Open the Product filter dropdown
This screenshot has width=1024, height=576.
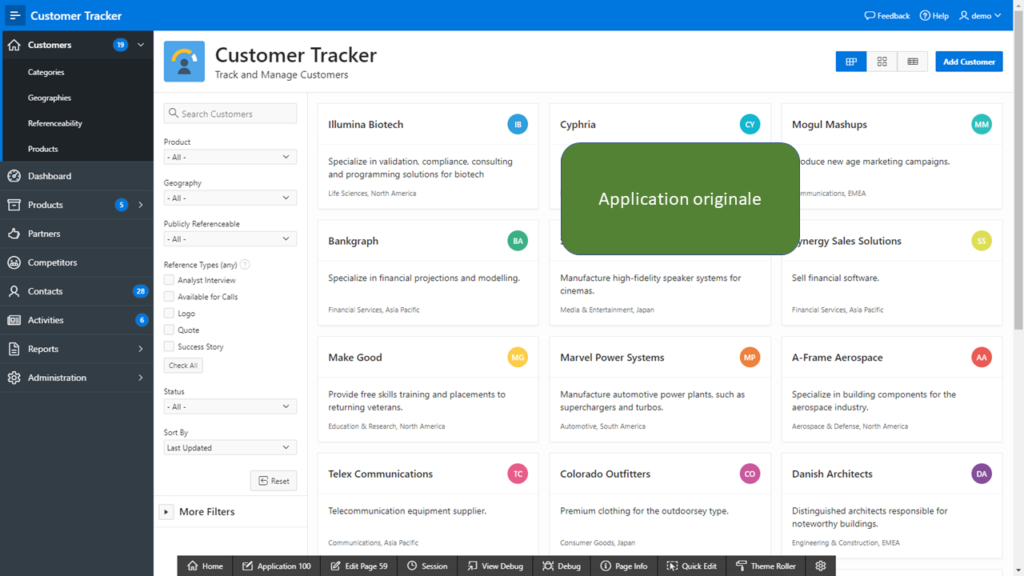point(230,157)
